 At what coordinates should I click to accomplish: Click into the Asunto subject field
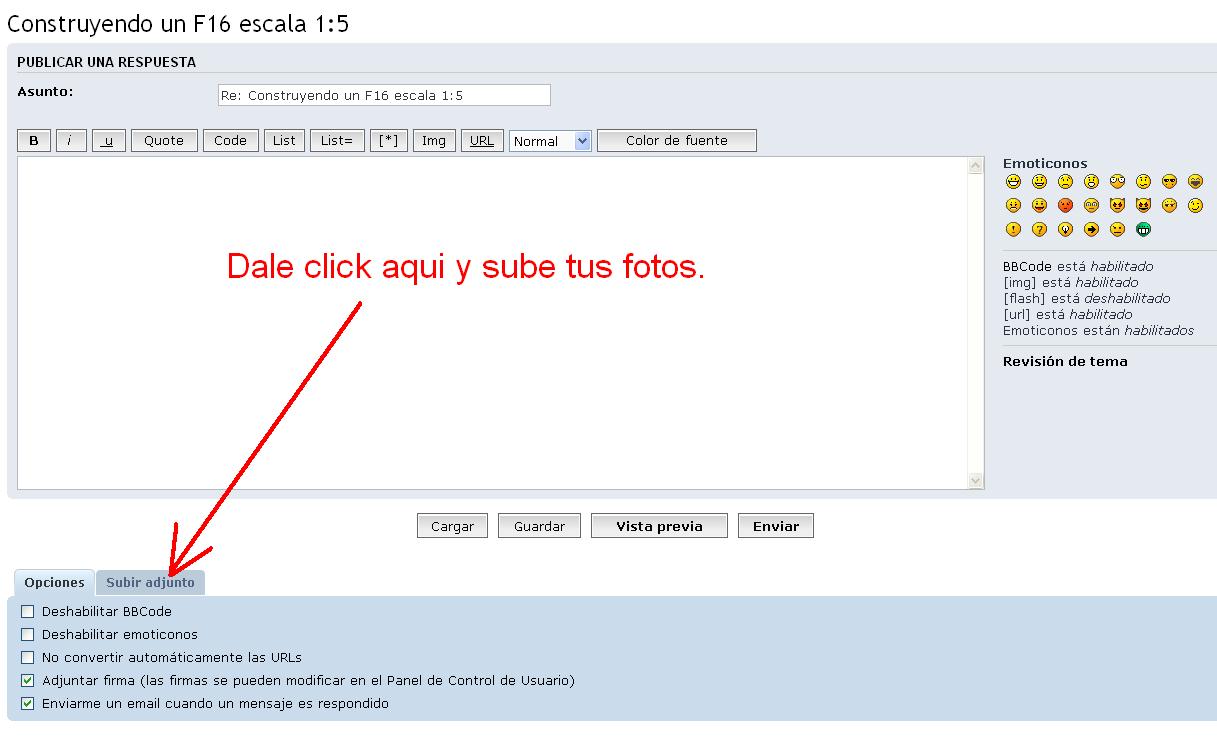pyautogui.click(x=384, y=95)
